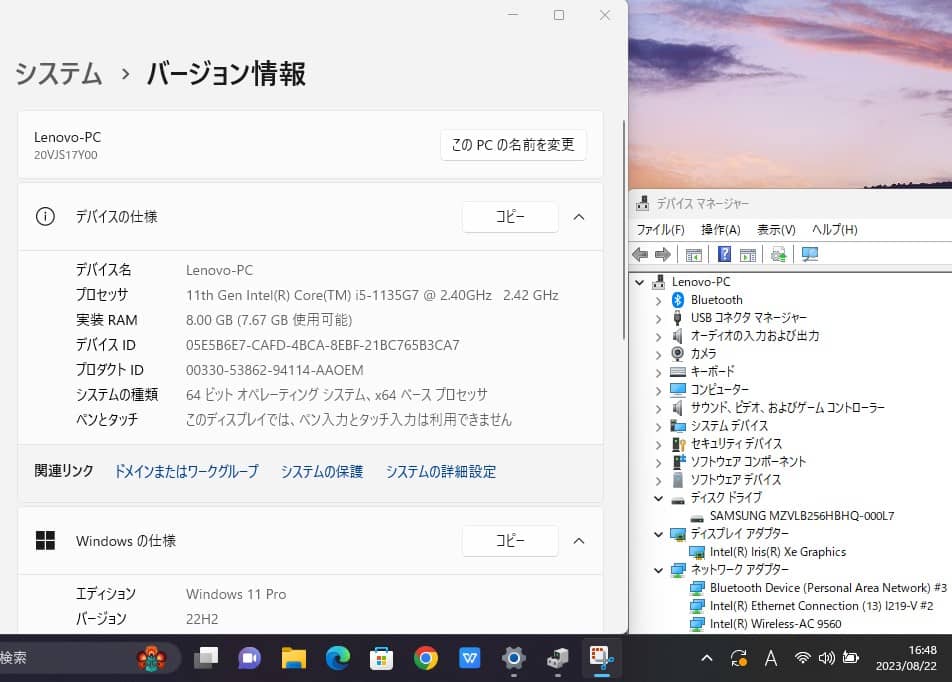
Task: Open システムの詳細設定 link
Action: [x=441, y=471]
